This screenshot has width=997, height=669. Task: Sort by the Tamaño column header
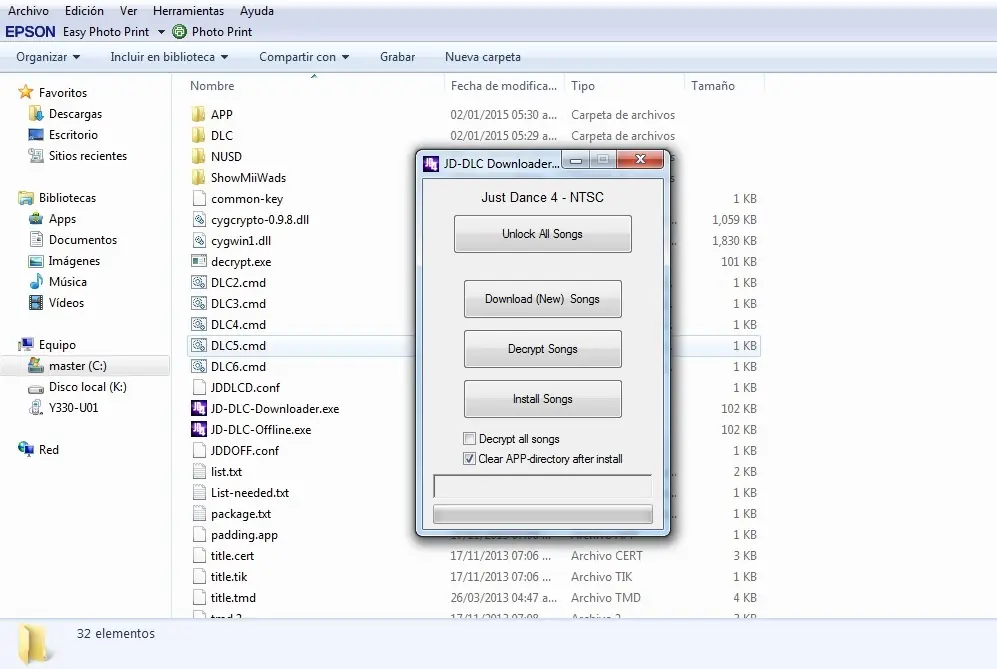click(x=724, y=86)
